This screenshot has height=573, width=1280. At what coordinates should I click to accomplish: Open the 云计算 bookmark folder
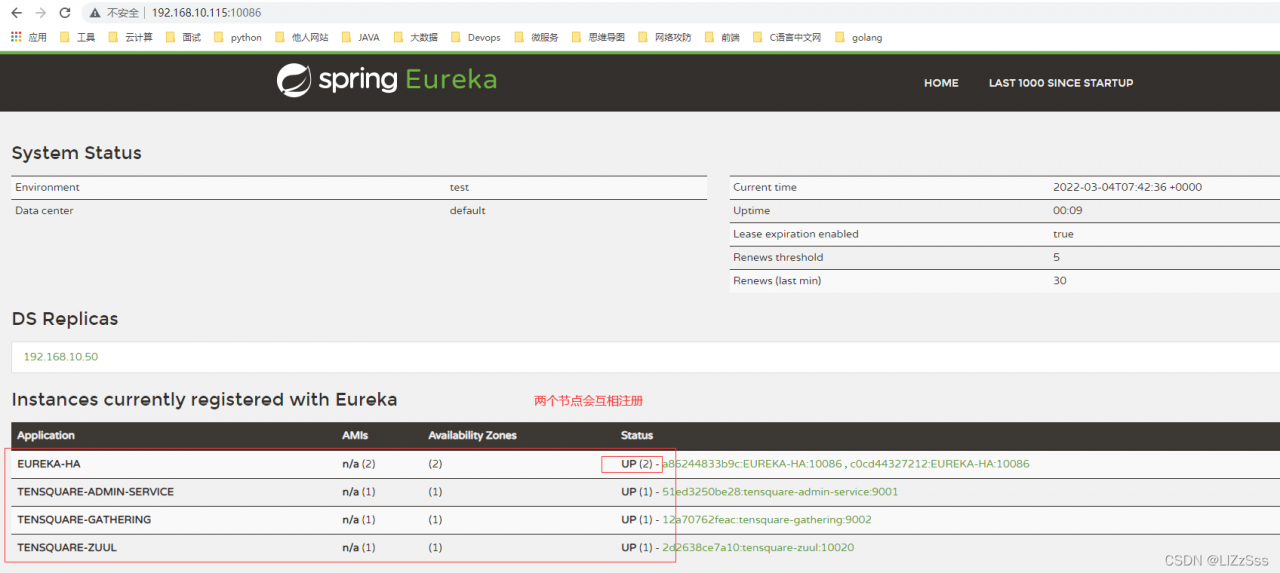pos(130,37)
